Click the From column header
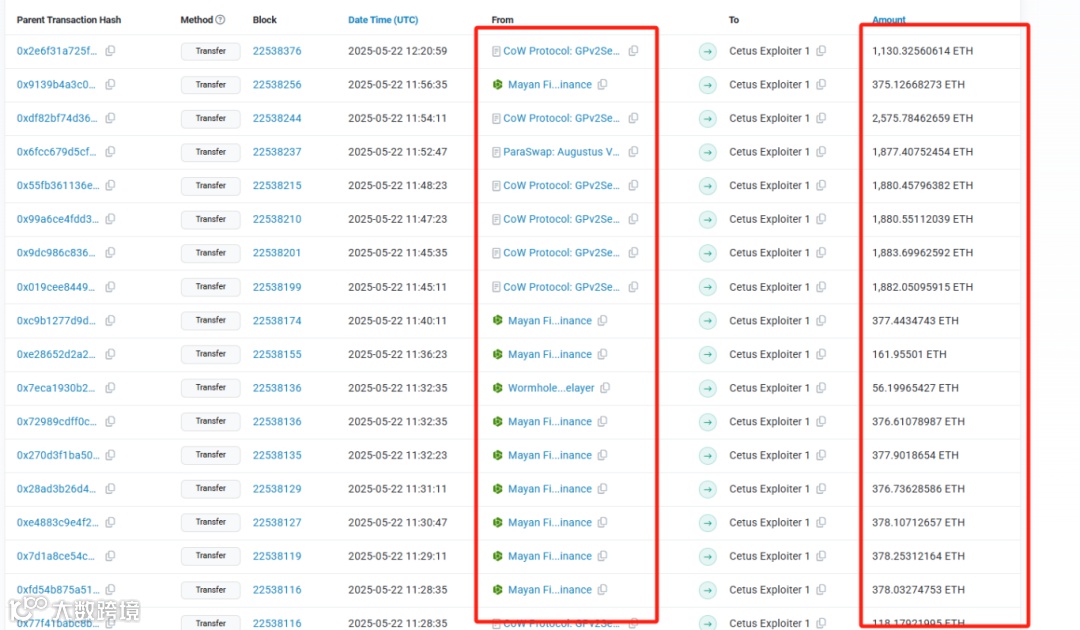 pos(502,20)
